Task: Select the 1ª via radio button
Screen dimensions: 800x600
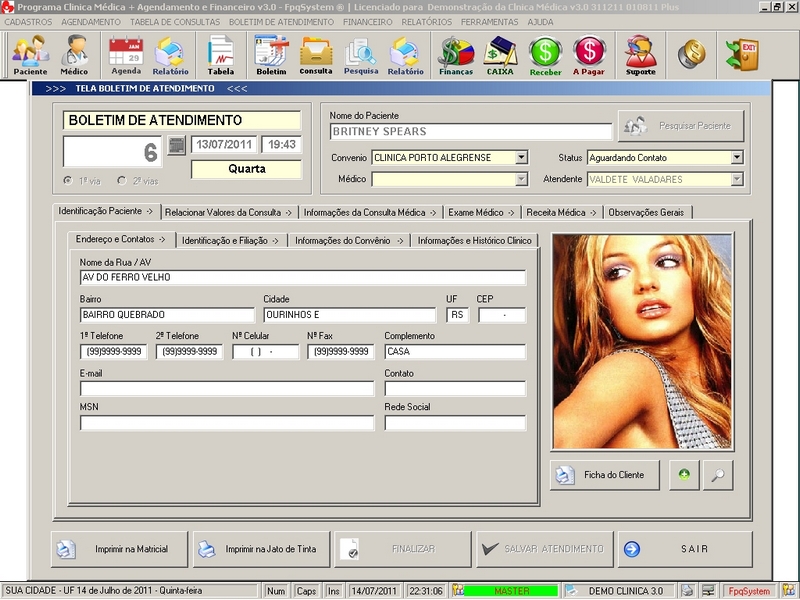Action: (68, 180)
